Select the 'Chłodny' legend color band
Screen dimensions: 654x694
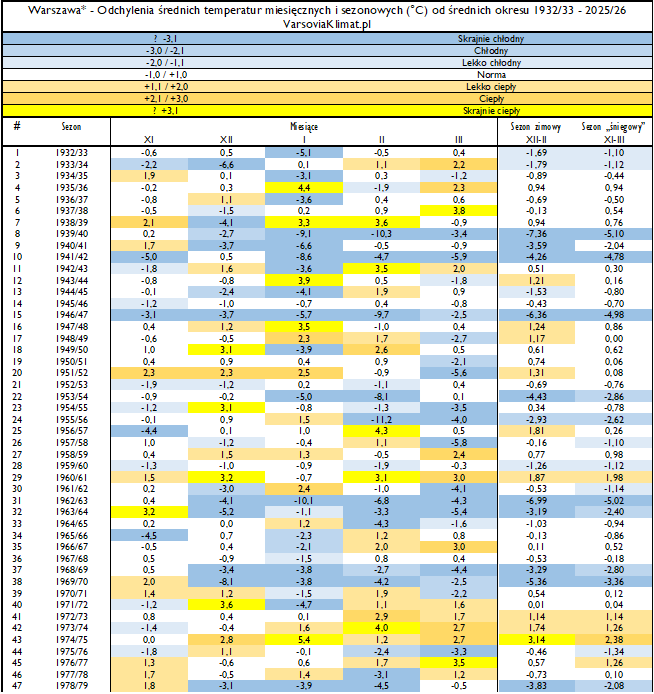click(327, 50)
